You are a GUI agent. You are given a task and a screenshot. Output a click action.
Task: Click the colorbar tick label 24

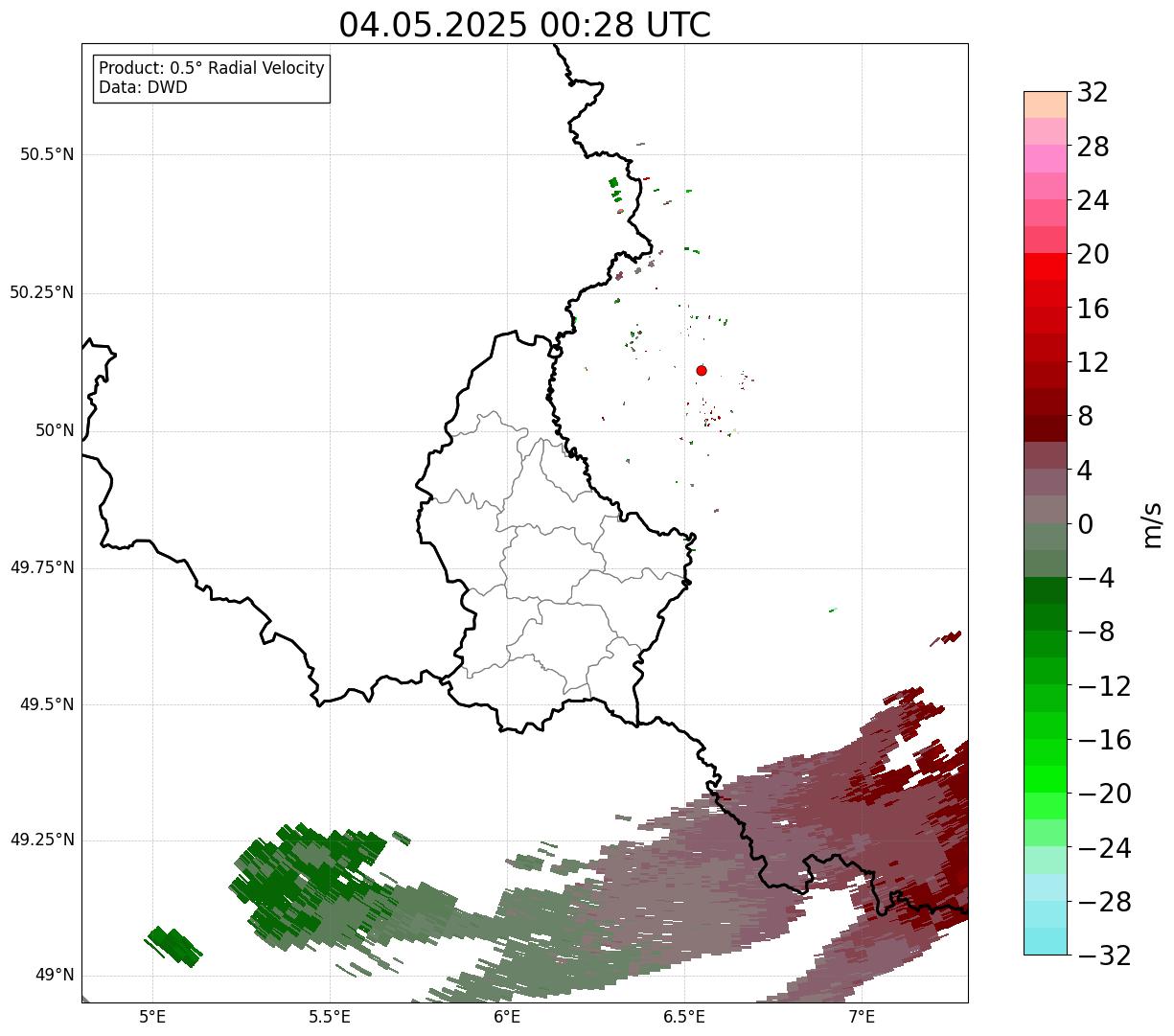click(1093, 200)
